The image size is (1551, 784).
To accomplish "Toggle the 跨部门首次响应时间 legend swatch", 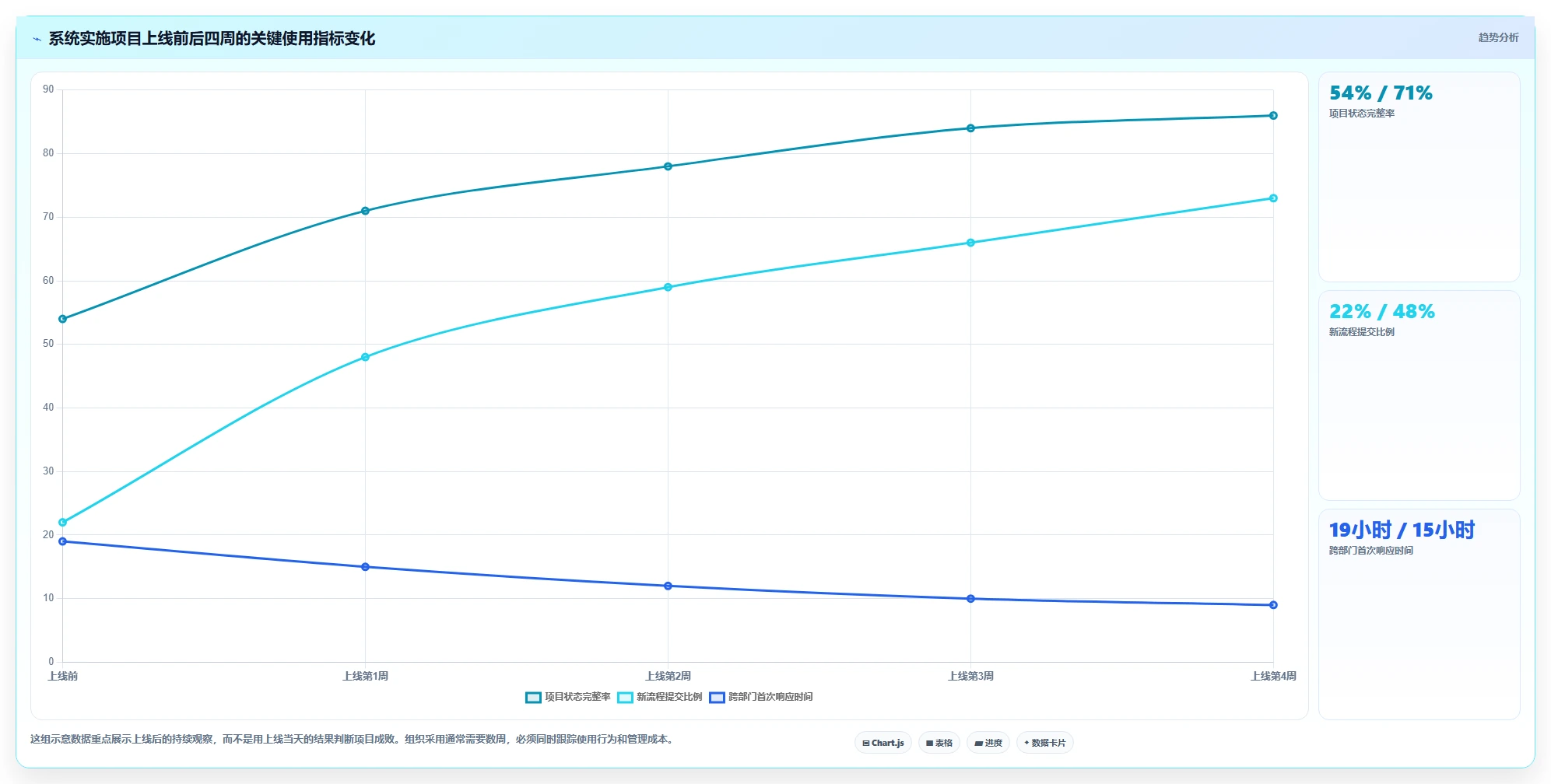I will pos(717,698).
